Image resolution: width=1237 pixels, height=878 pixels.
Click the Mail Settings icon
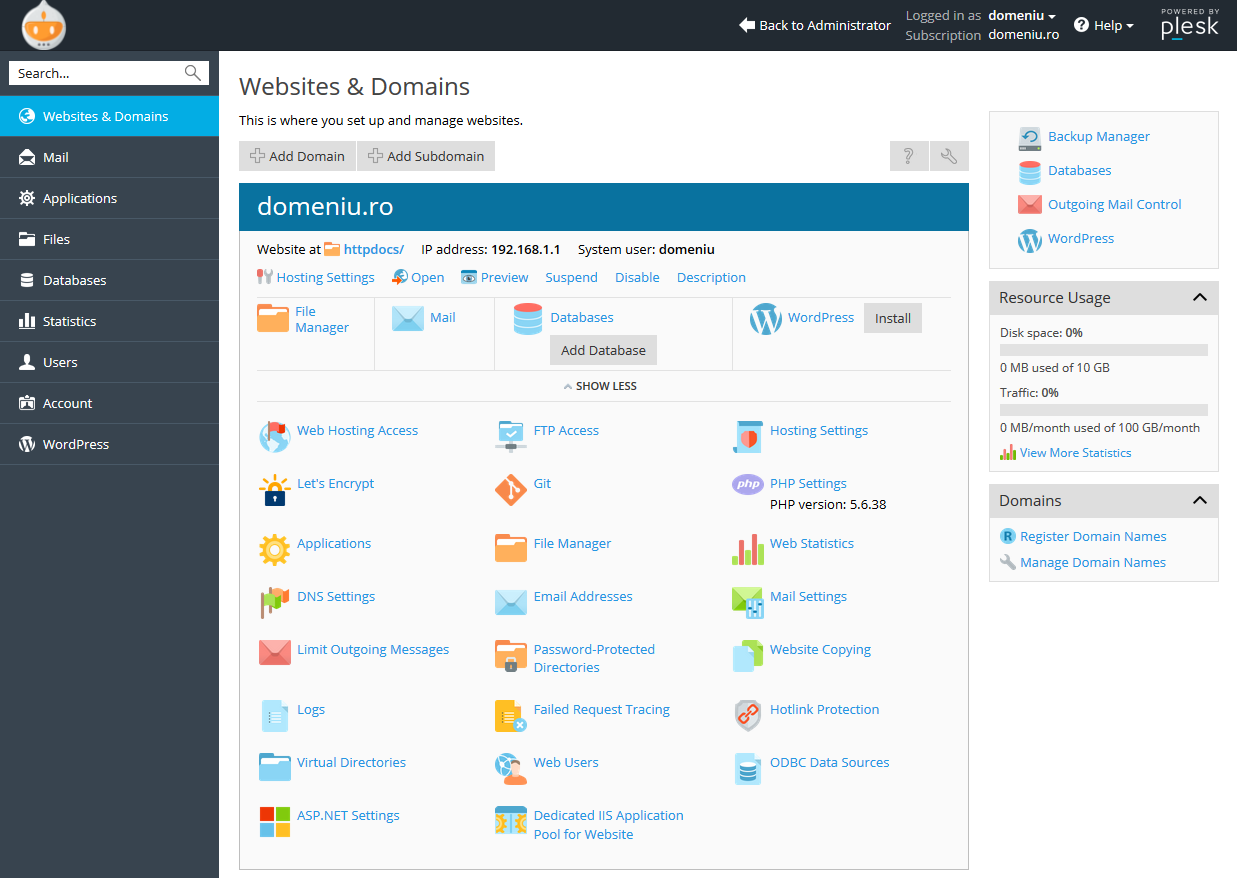(748, 602)
